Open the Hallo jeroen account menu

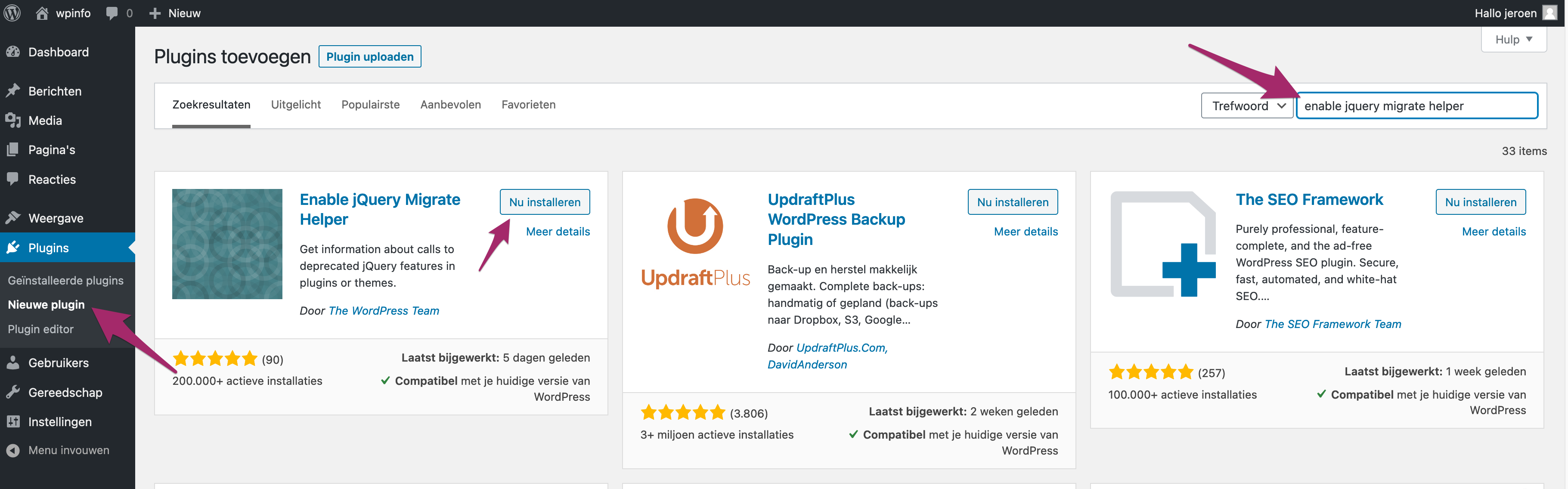pyautogui.click(x=1515, y=13)
